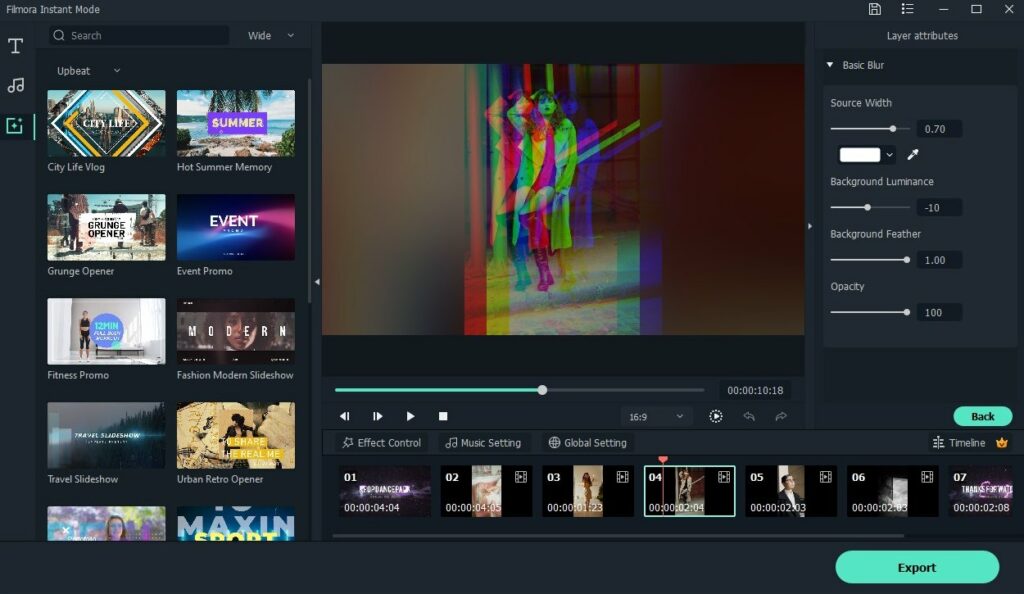Open the Wide category dropdown
The width and height of the screenshot is (1024, 594).
(x=267, y=34)
